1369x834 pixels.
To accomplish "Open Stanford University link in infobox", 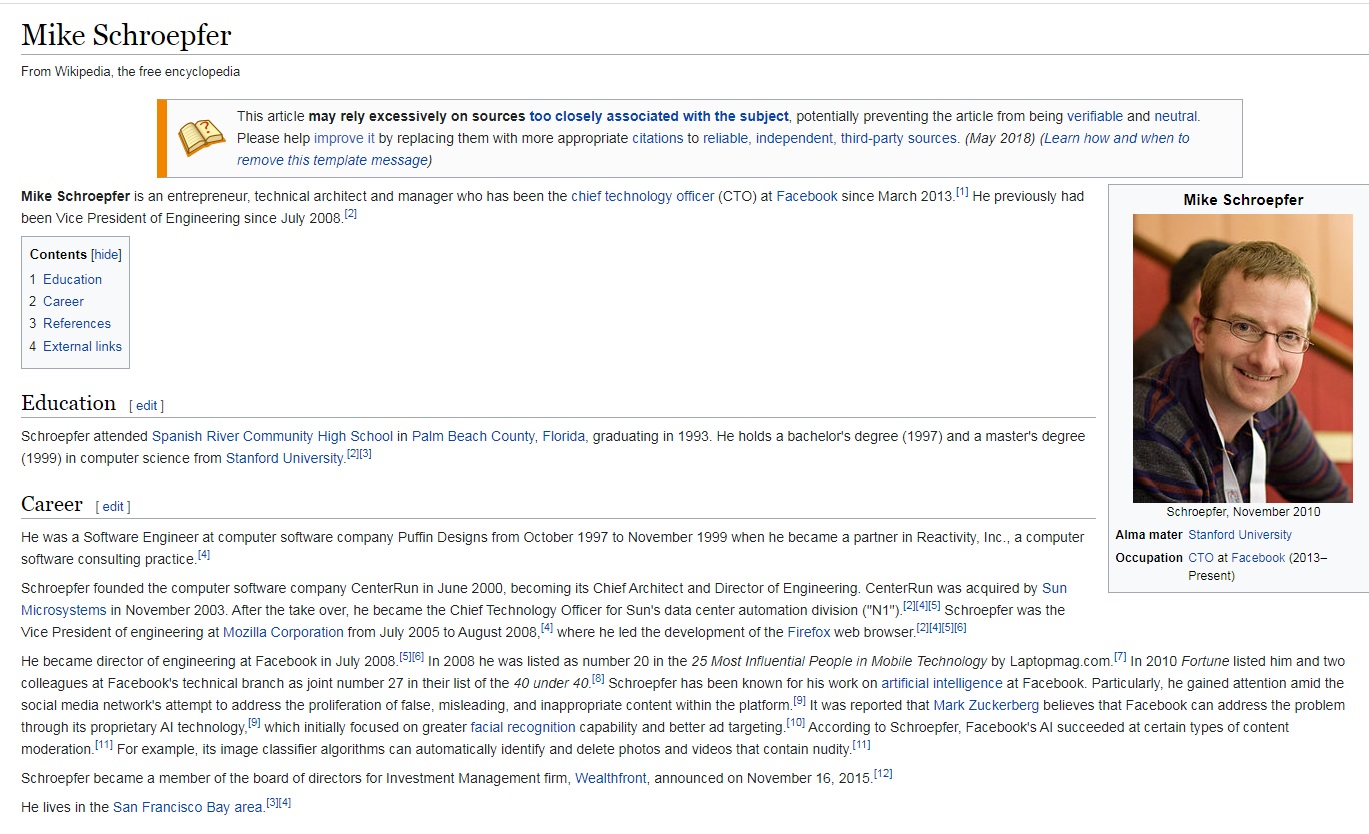I will tap(1240, 535).
